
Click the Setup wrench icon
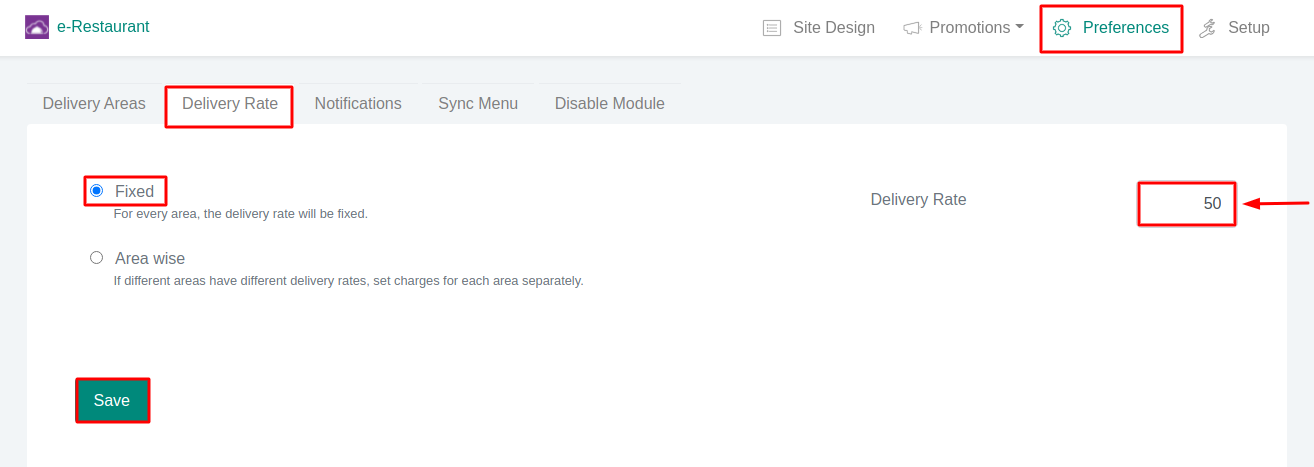point(1208,28)
